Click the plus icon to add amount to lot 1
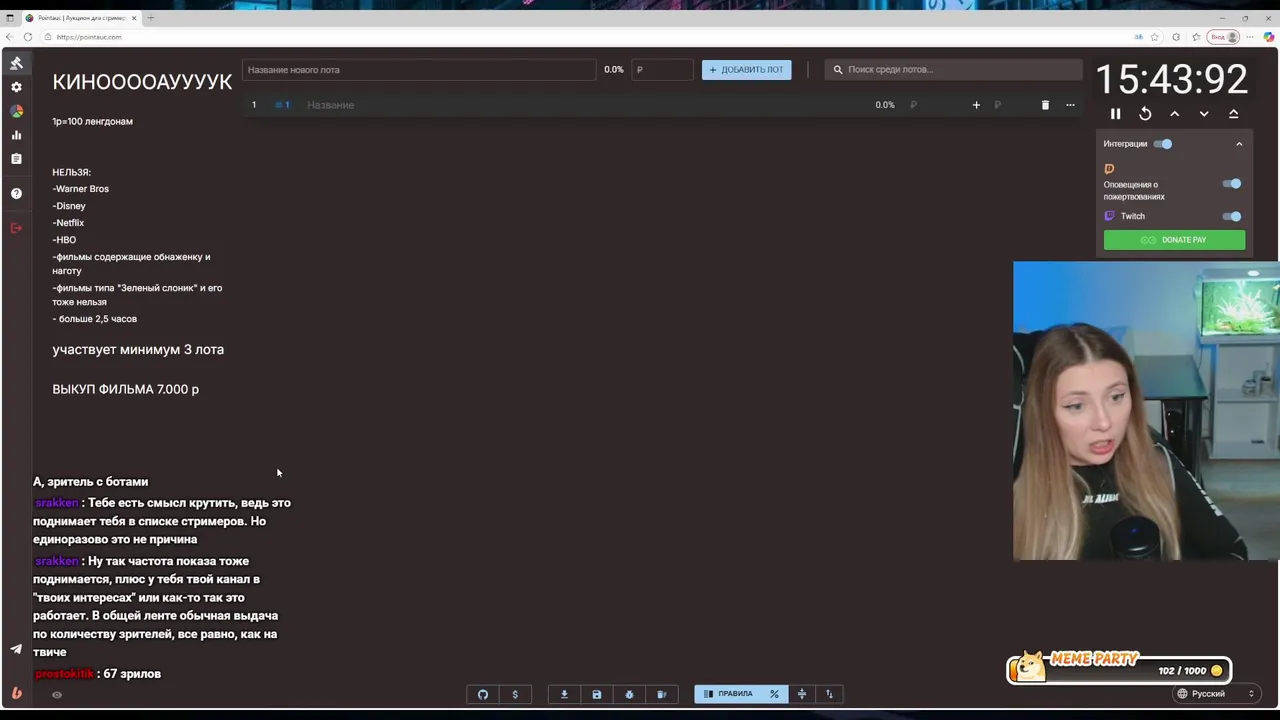1280x720 pixels. tap(976, 105)
